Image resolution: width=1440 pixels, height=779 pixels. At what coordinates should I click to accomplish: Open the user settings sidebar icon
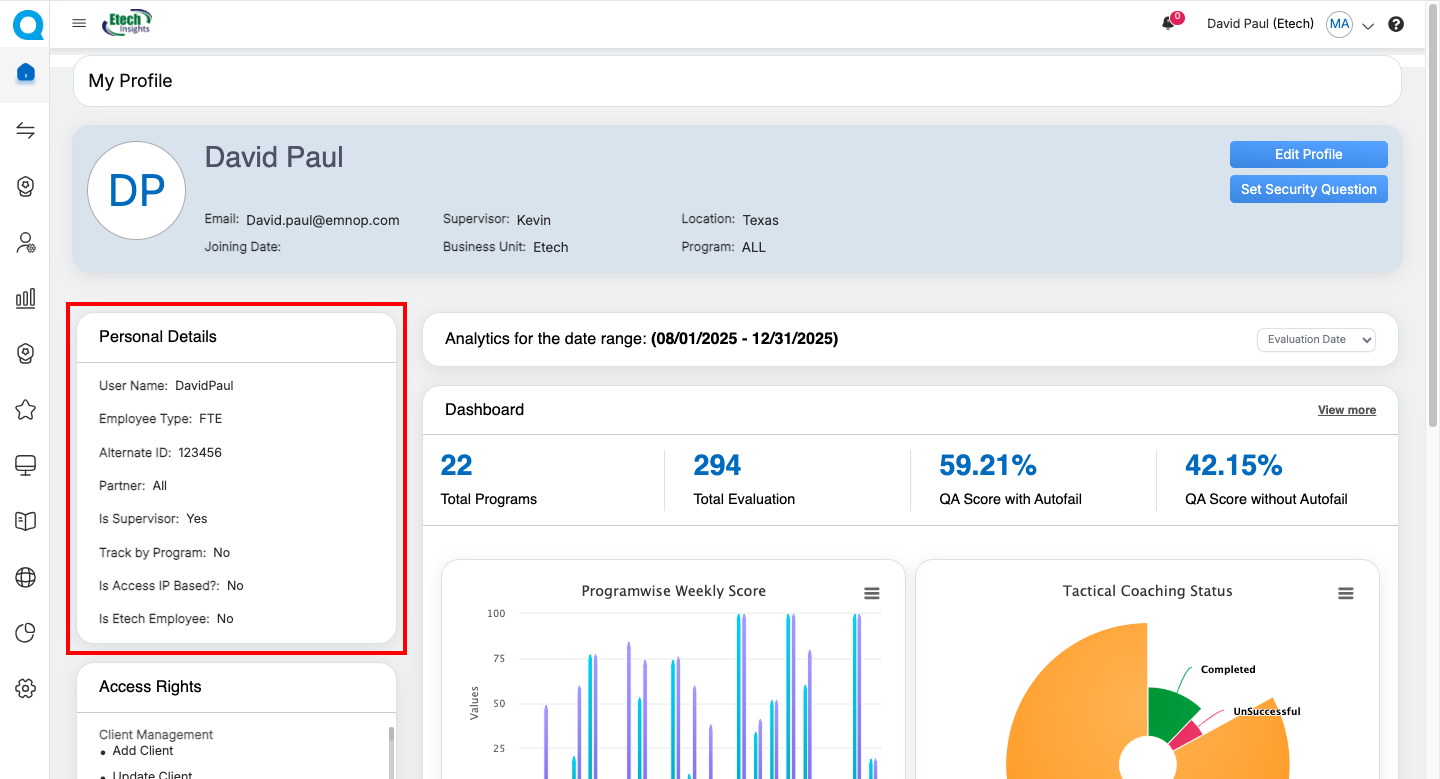(26, 242)
